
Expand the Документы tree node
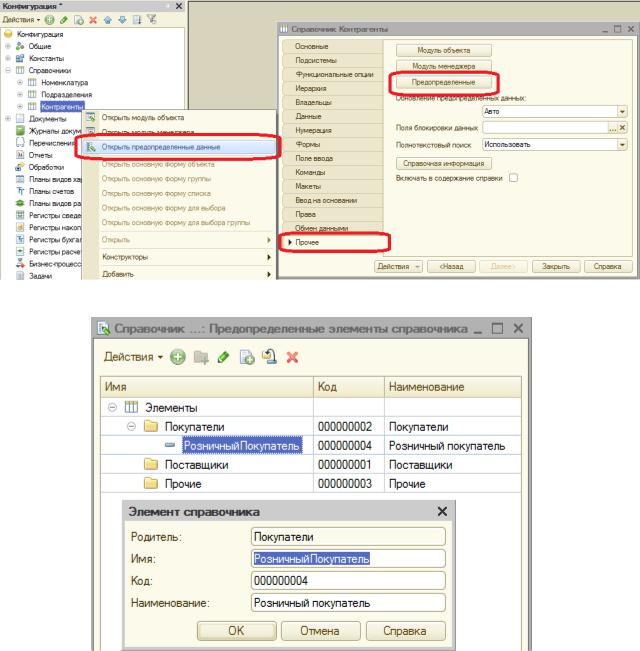coord(8,119)
